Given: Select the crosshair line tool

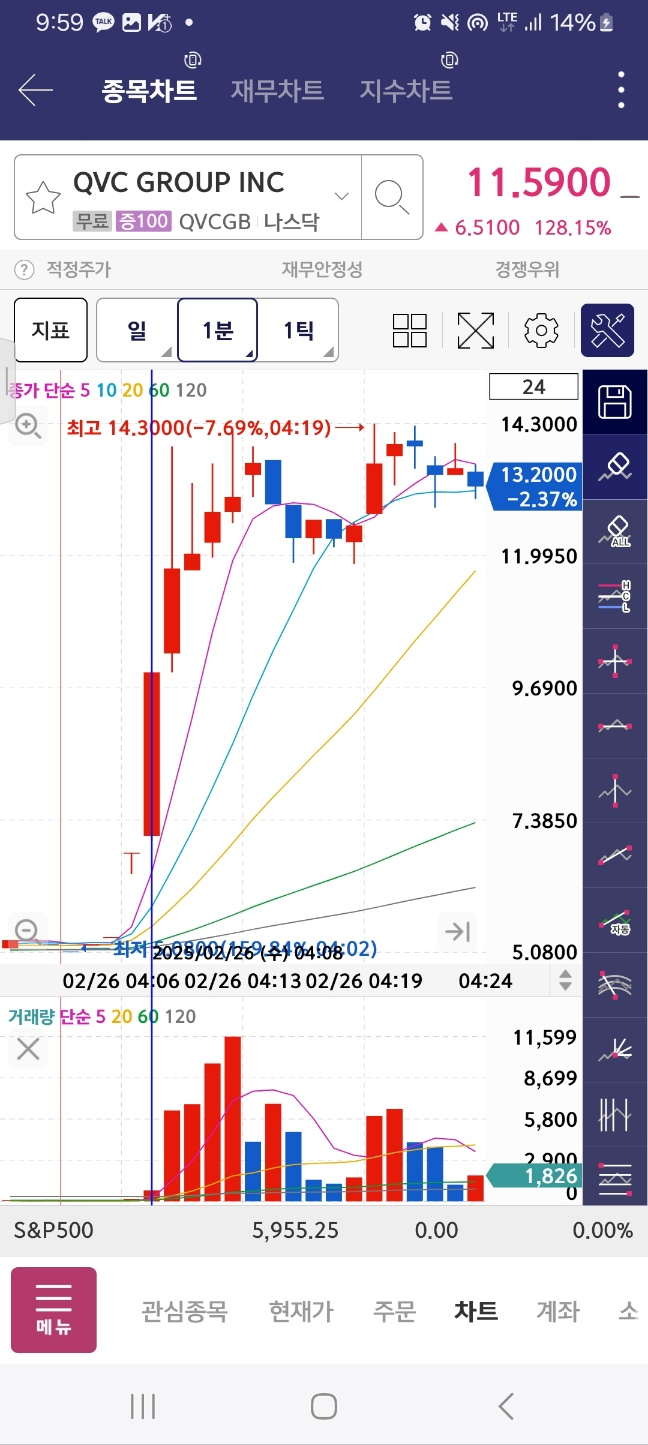Looking at the screenshot, I should pos(615,659).
